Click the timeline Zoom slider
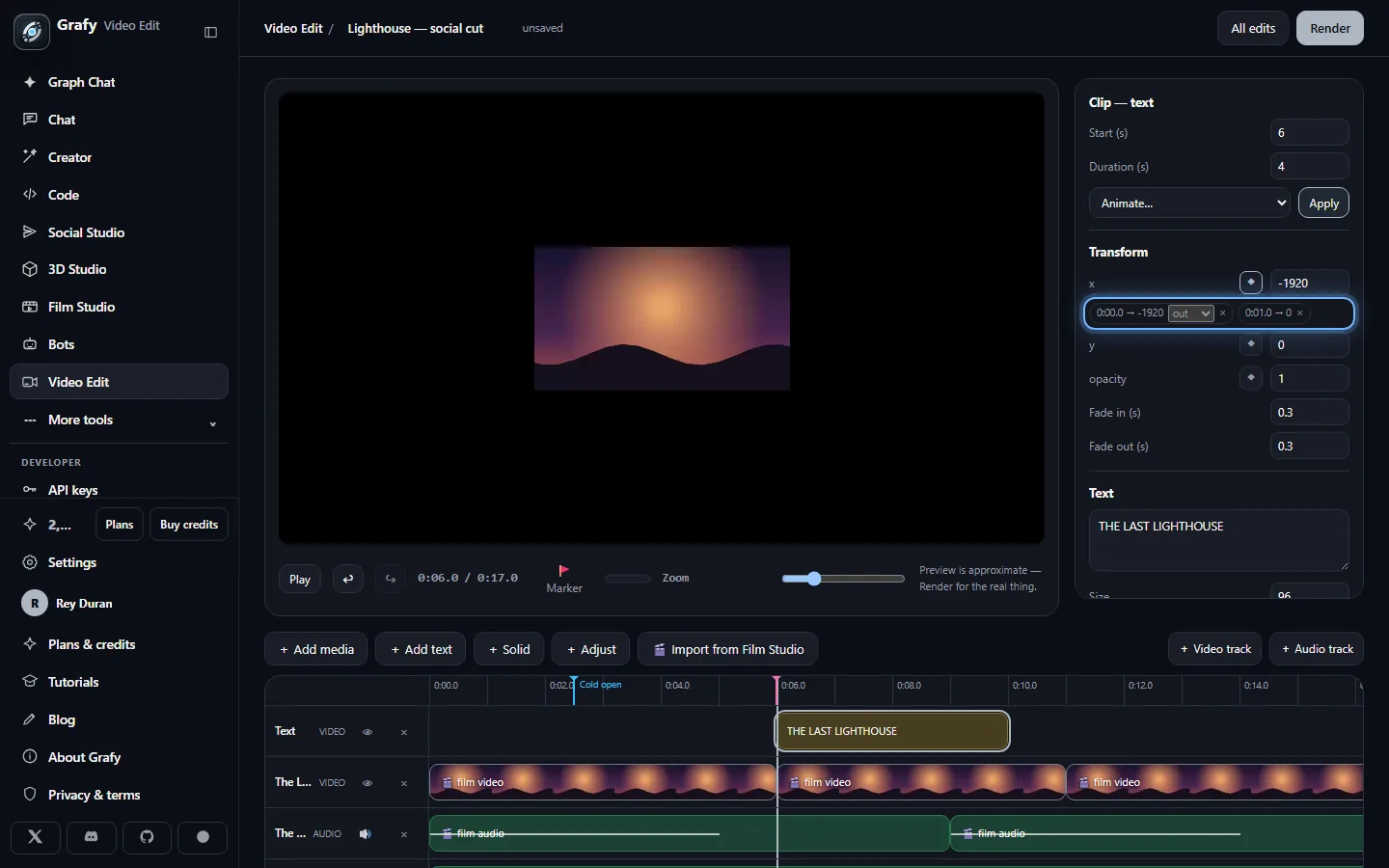 843,579
